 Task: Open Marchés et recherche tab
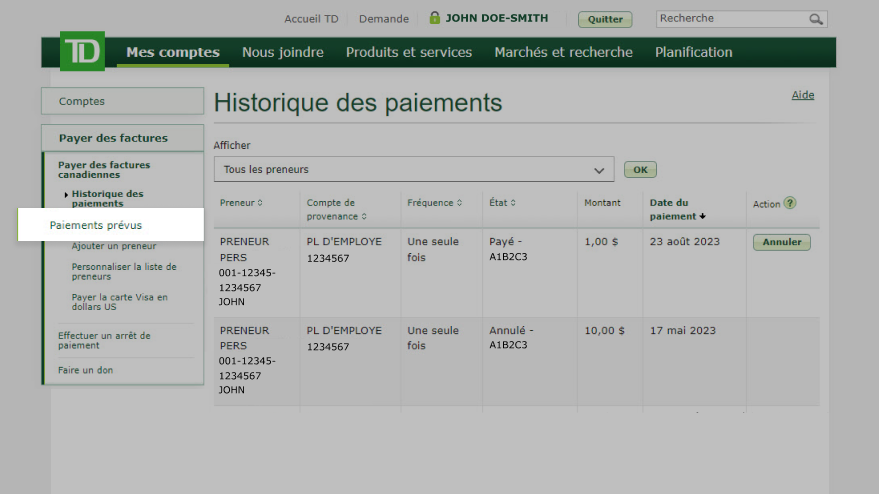coord(563,52)
